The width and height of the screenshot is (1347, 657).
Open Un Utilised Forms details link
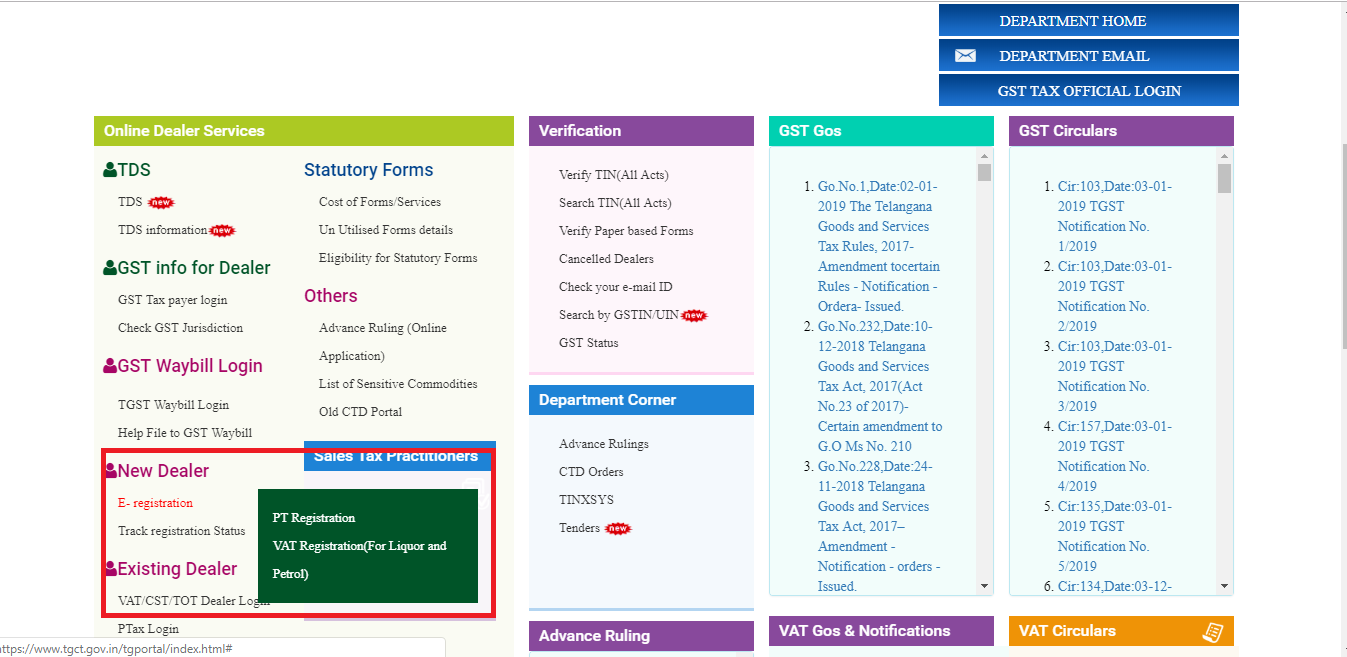(386, 230)
